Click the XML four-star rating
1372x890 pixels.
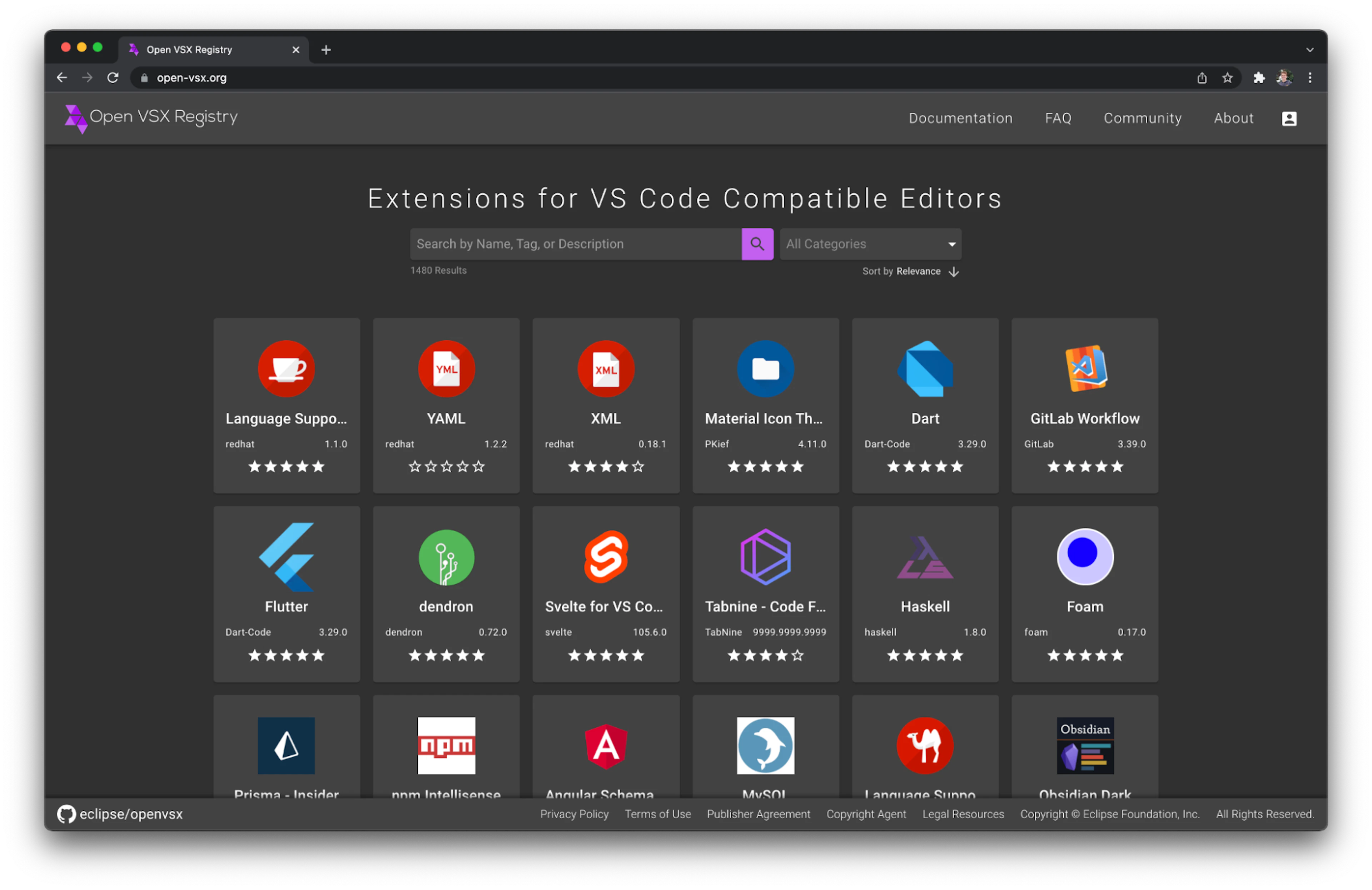click(606, 466)
